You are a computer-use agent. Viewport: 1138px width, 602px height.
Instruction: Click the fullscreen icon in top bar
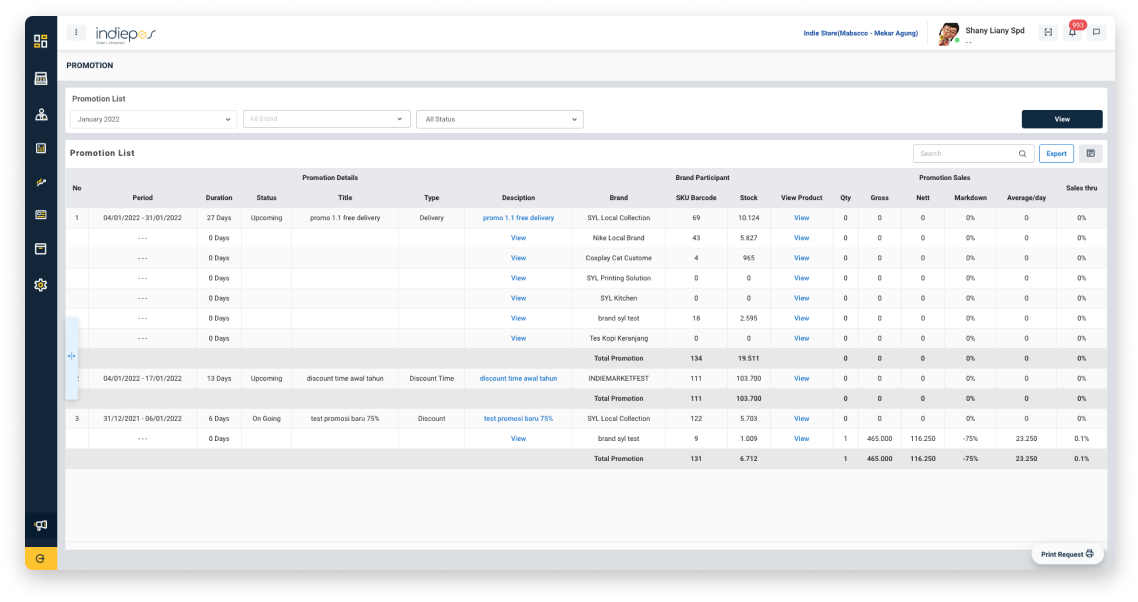pos(1048,32)
